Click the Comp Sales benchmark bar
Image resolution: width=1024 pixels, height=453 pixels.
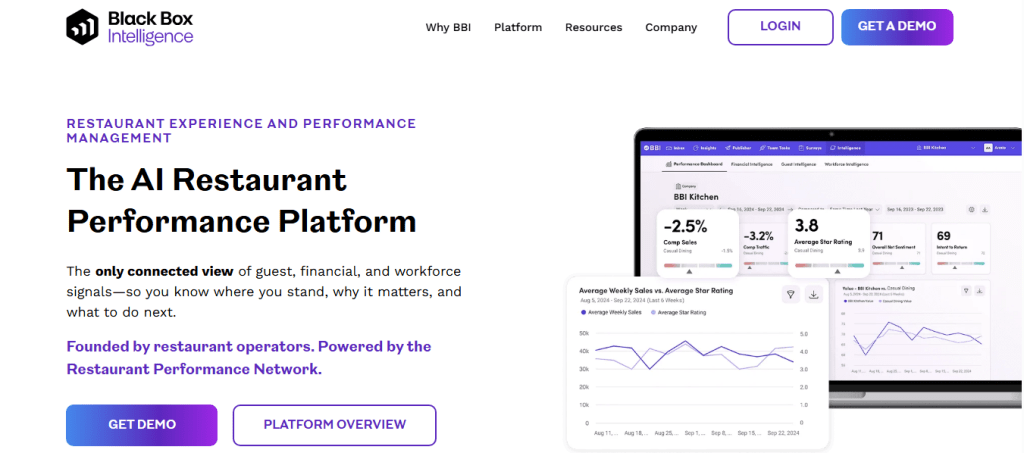pos(698,266)
